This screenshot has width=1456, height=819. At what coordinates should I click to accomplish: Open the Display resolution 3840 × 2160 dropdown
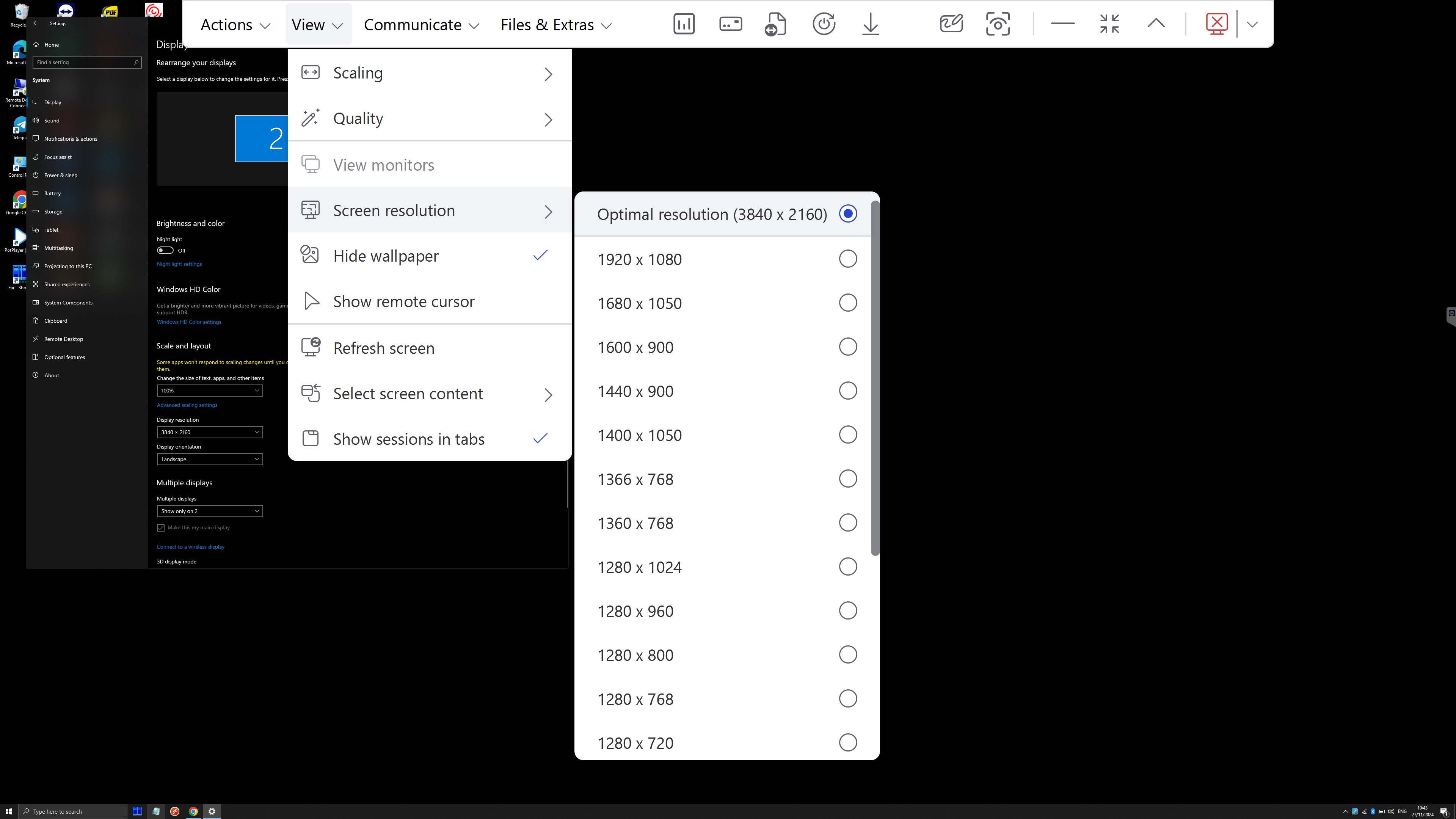pos(210,432)
